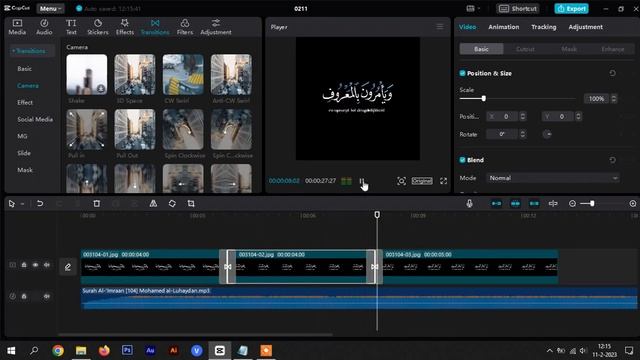Select the Shake transition thumbnail
The width and height of the screenshot is (640, 360).
point(87,75)
